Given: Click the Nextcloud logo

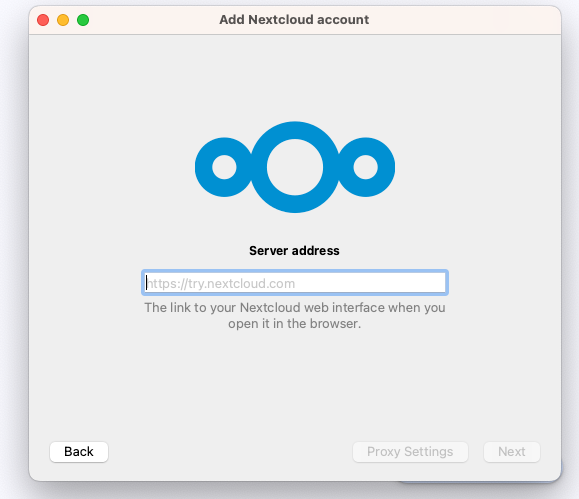Looking at the screenshot, I should click(x=295, y=167).
